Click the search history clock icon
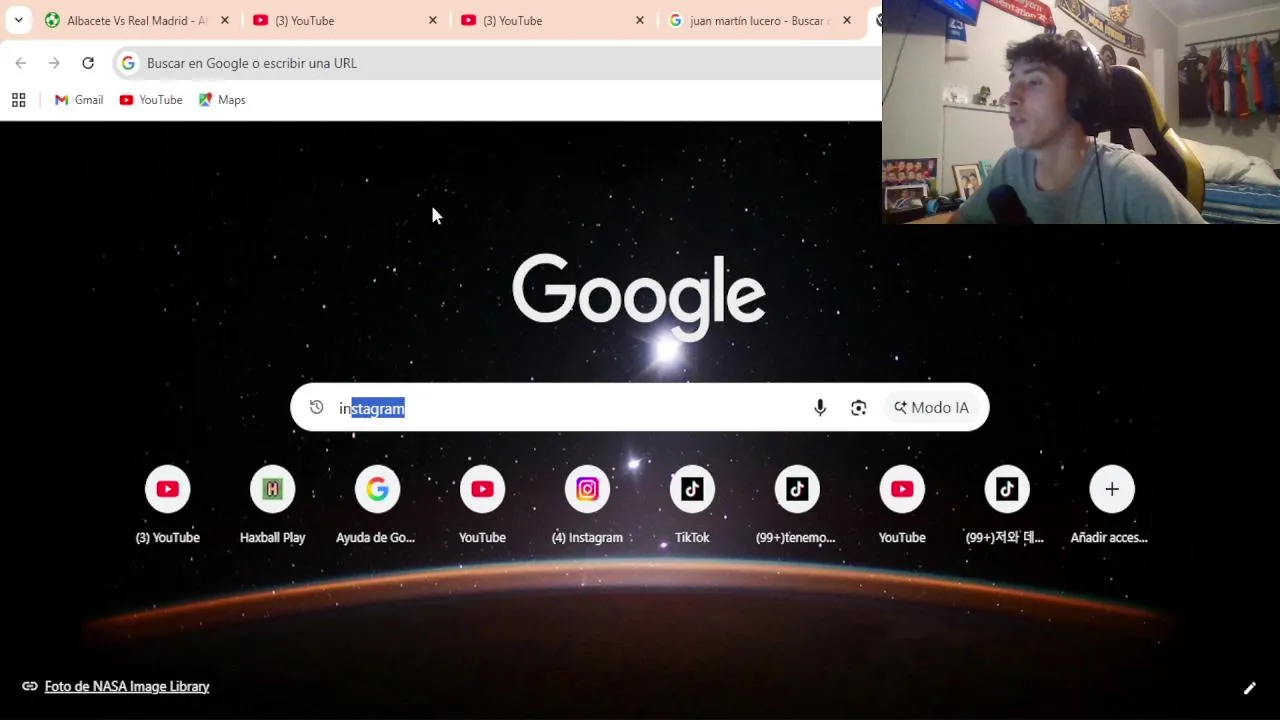The height and width of the screenshot is (720, 1280). point(316,407)
